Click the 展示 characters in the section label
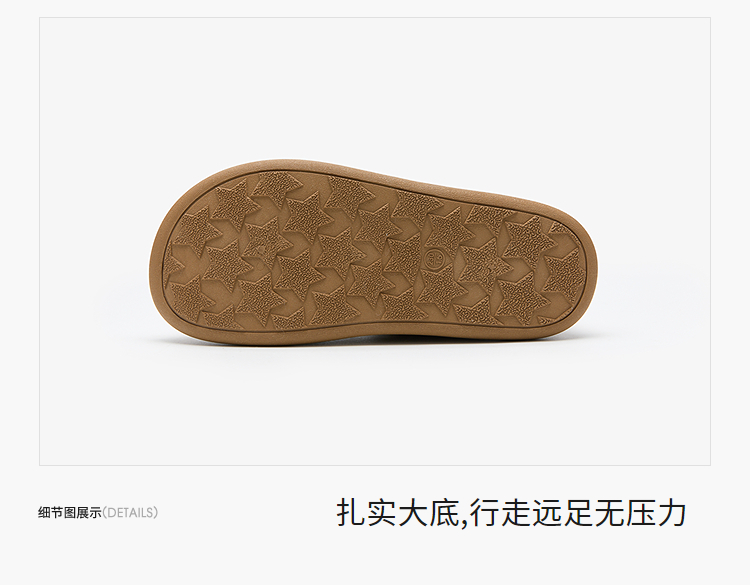The height and width of the screenshot is (585, 750). [89, 513]
